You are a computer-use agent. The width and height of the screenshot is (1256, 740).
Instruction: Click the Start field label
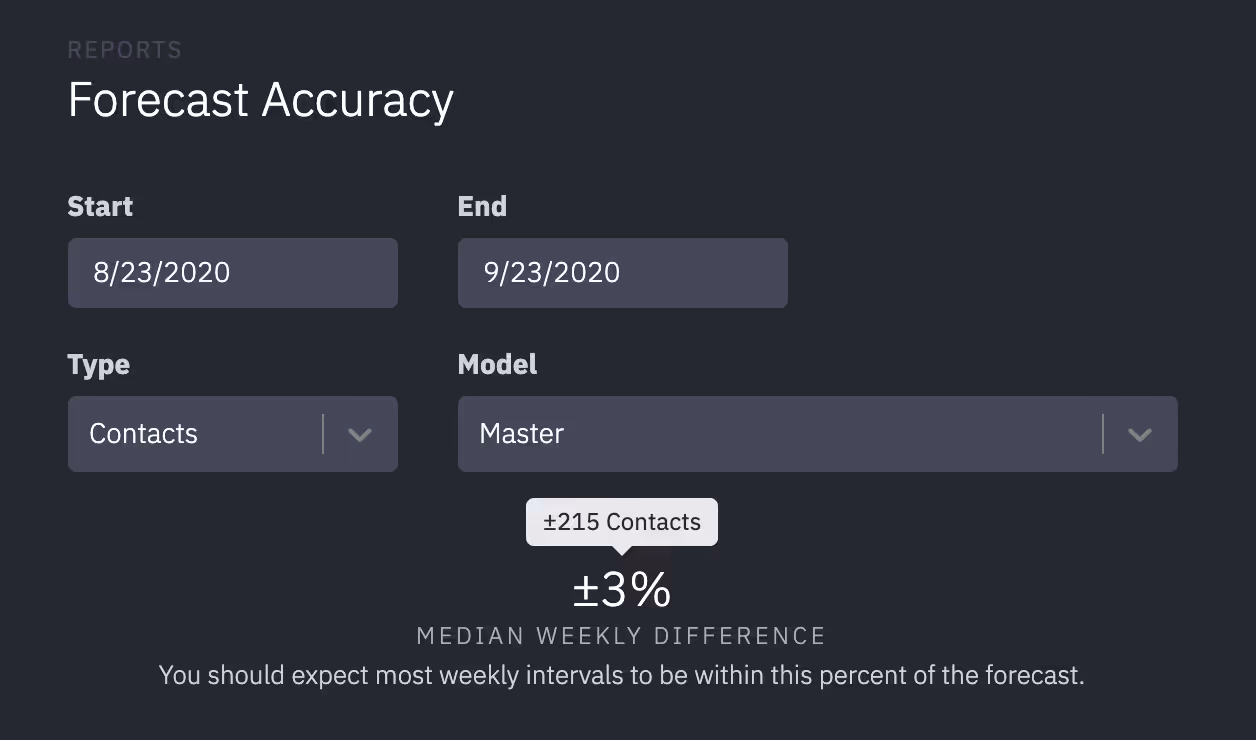pos(100,206)
